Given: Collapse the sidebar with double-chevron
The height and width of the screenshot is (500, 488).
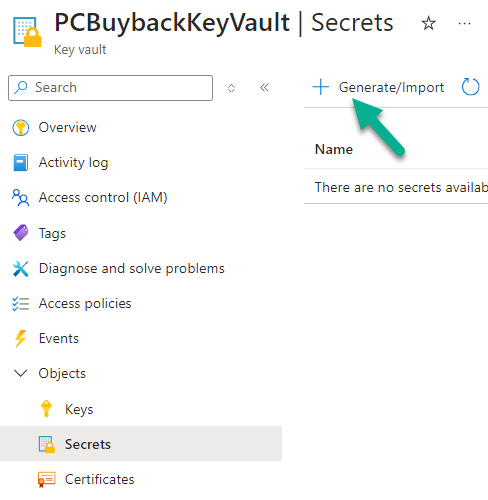Looking at the screenshot, I should [264, 88].
